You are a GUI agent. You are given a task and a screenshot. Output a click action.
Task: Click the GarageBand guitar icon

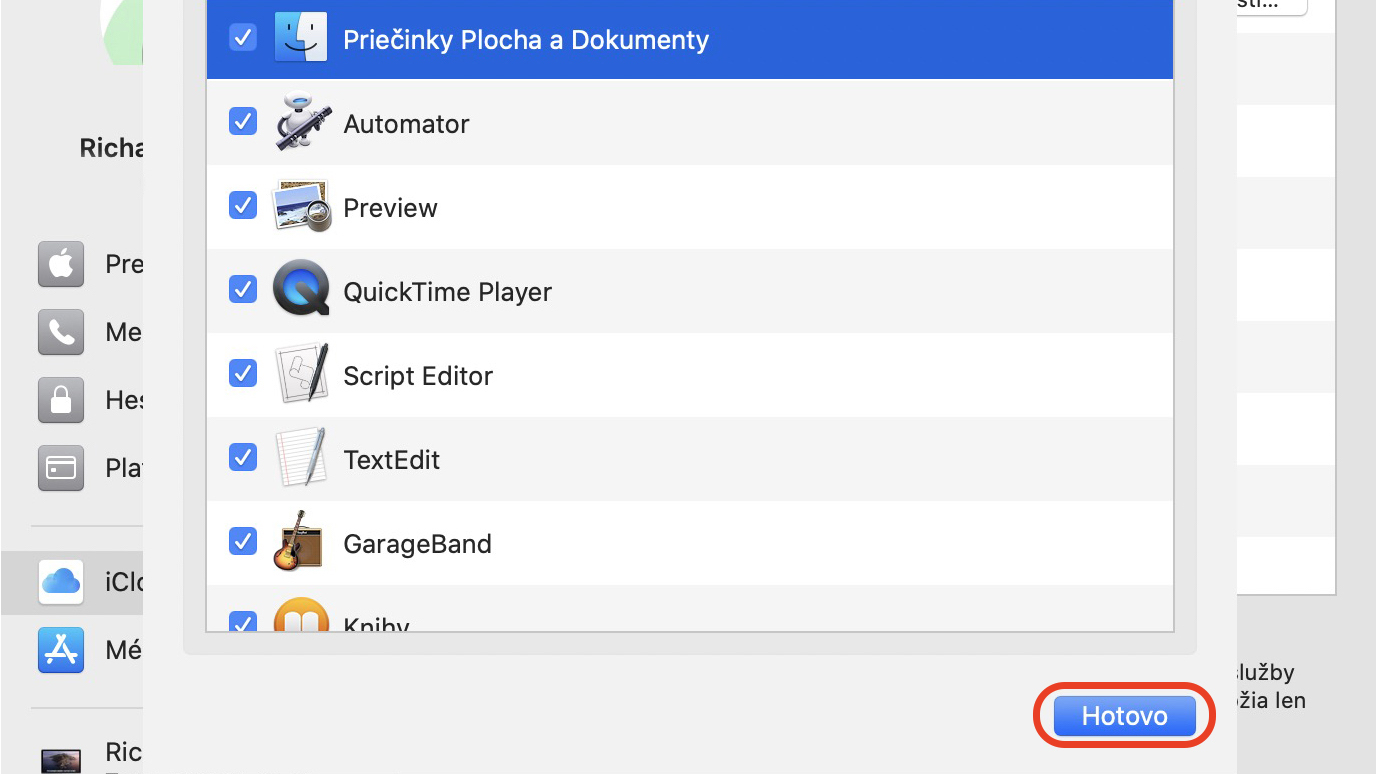[299, 541]
